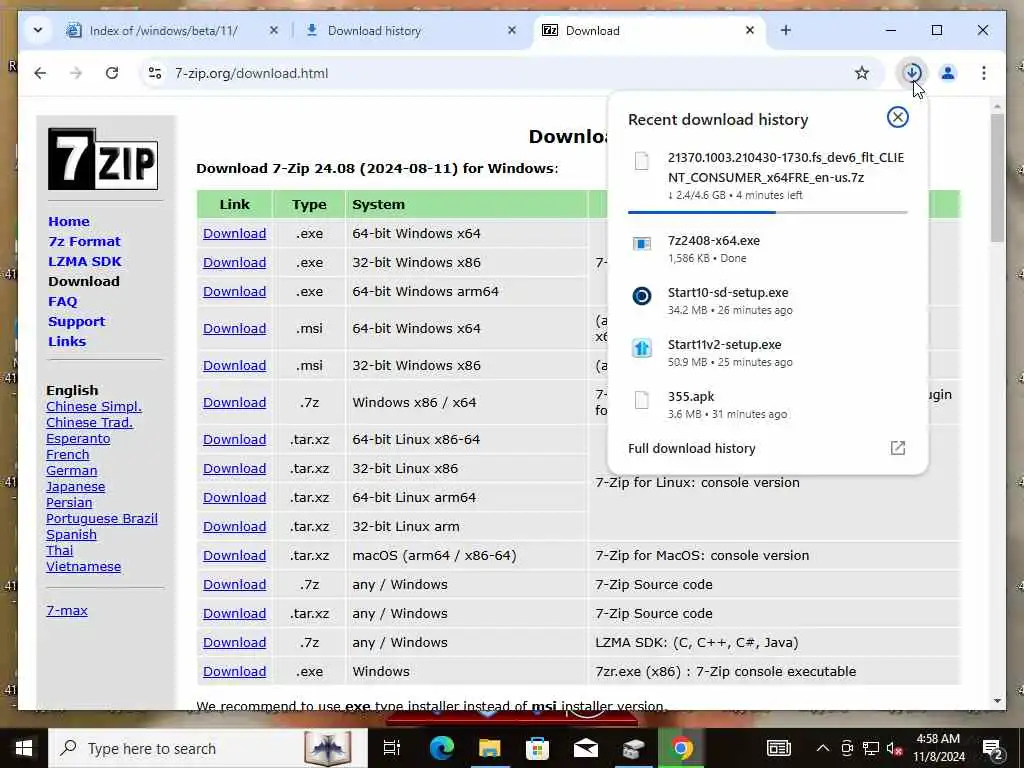
Task: Download .tar.xz for macOS arm64 / x86-64
Action: click(x=234, y=555)
